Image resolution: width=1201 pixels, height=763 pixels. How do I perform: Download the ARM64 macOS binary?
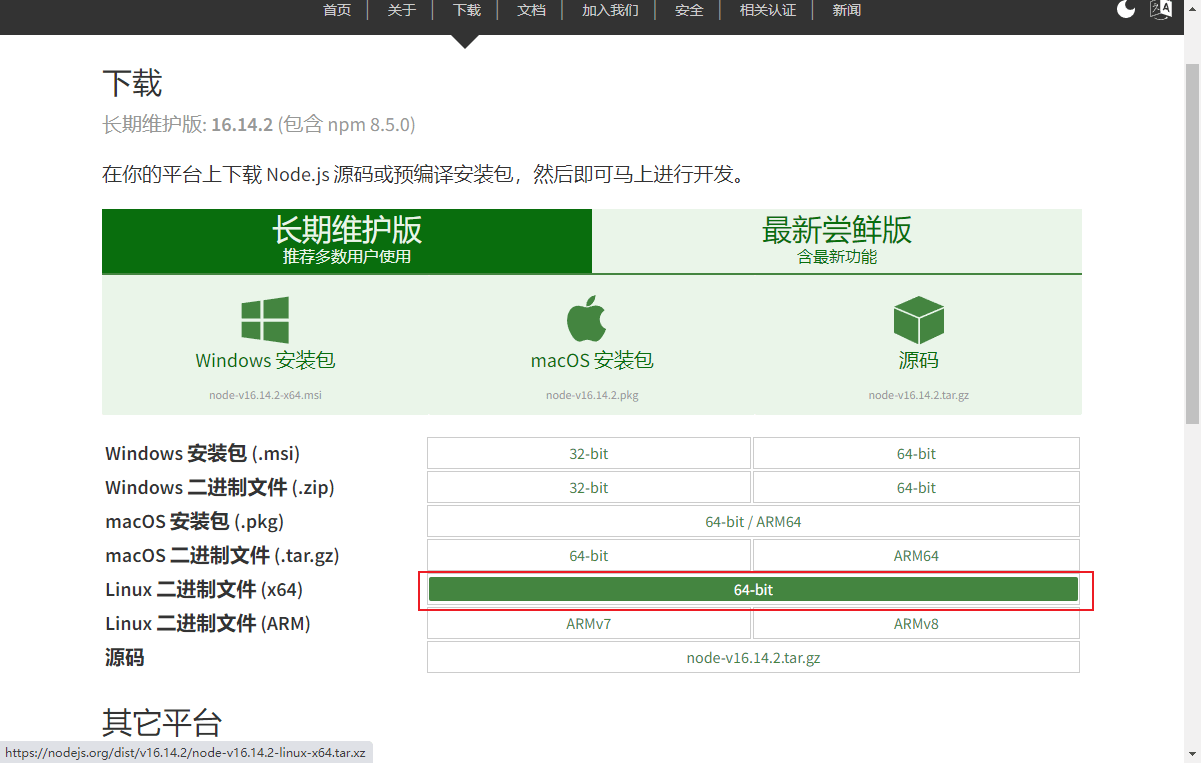click(916, 555)
